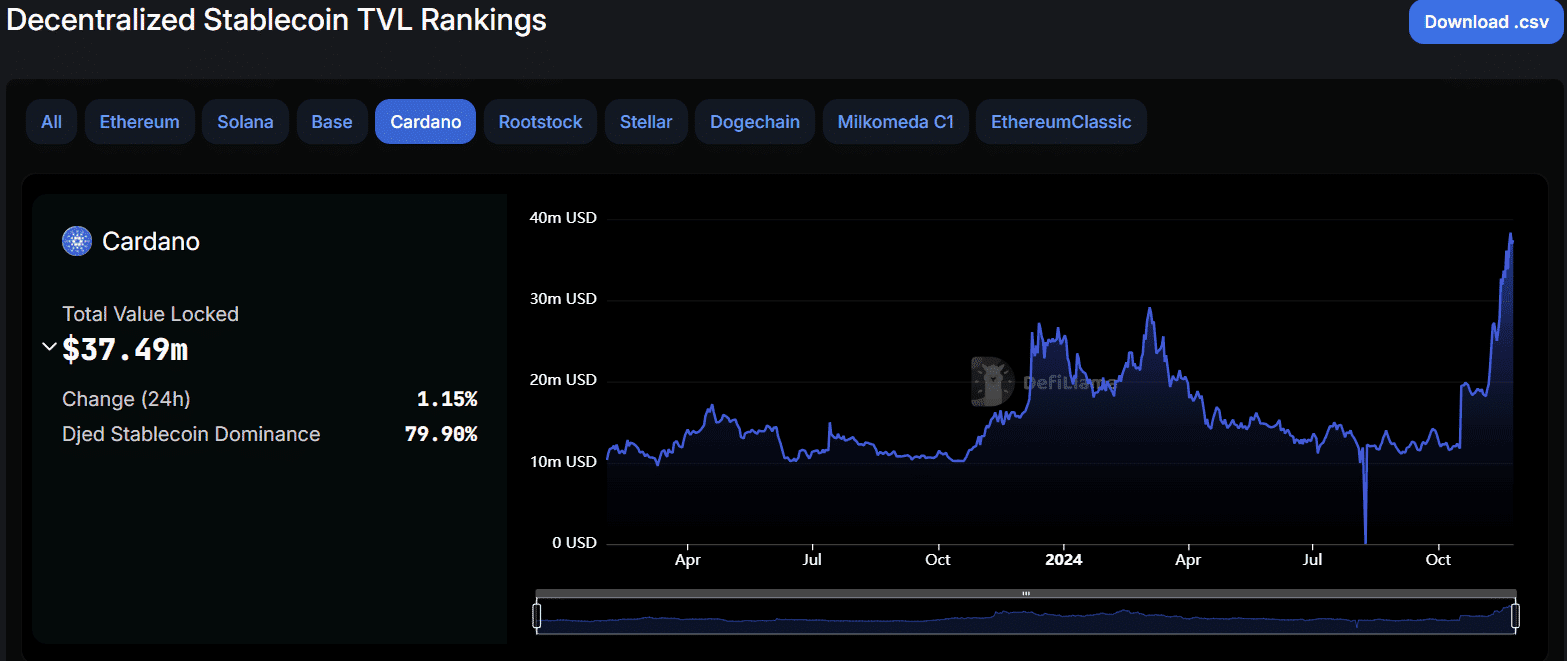Download the .csv file
The image size is (1567, 661).
tap(1486, 22)
